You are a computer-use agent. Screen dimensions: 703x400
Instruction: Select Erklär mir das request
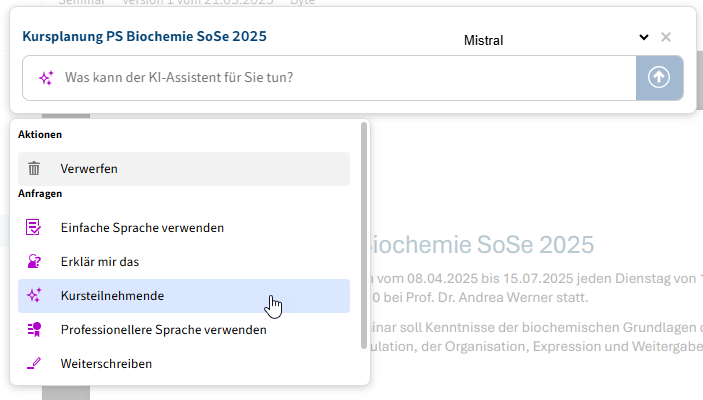184,262
